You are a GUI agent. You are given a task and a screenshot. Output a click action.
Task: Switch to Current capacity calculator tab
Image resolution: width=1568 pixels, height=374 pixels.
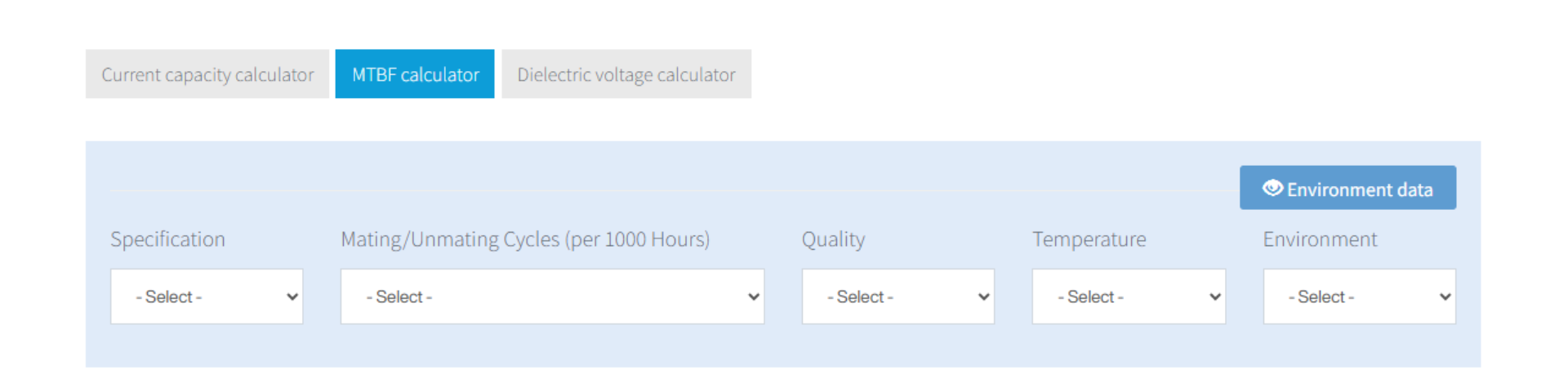coord(207,74)
